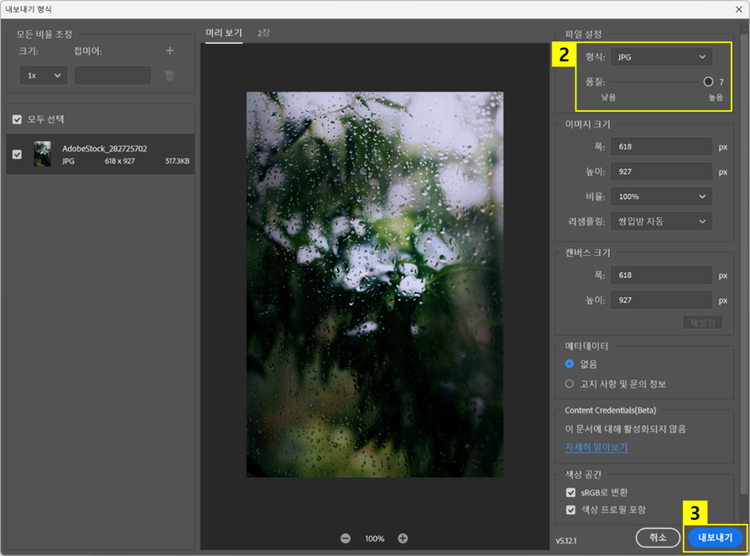750x556 pixels.
Task: Switch to the 미리 보기 tab
Action: (x=224, y=33)
